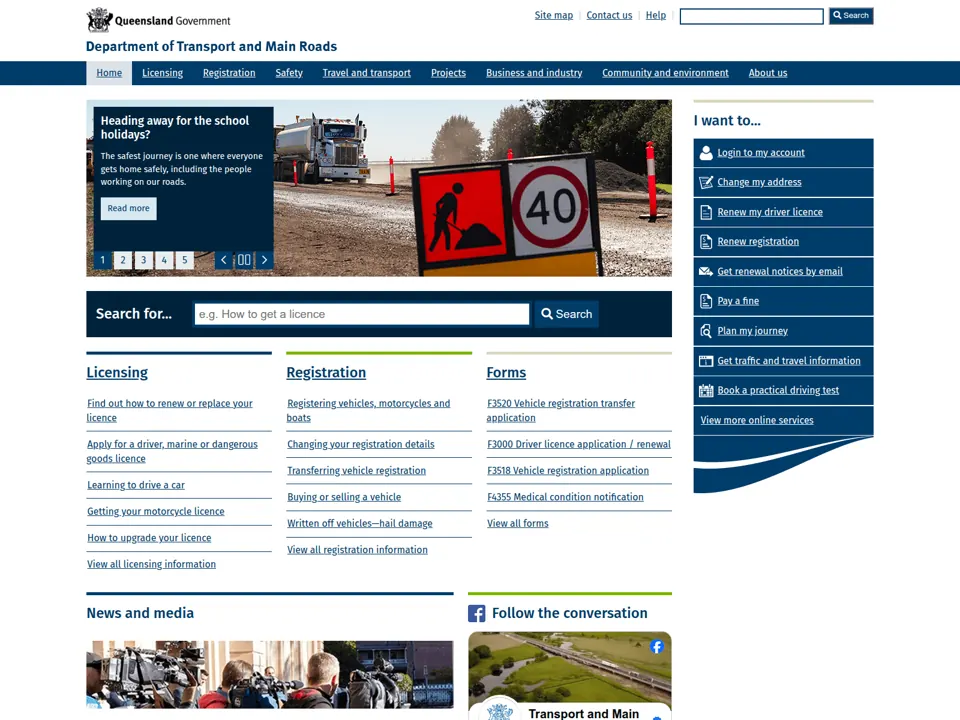Viewport: 960px width, 720px height.
Task: Open Travel and transport in the navigation bar
Action: (x=367, y=73)
